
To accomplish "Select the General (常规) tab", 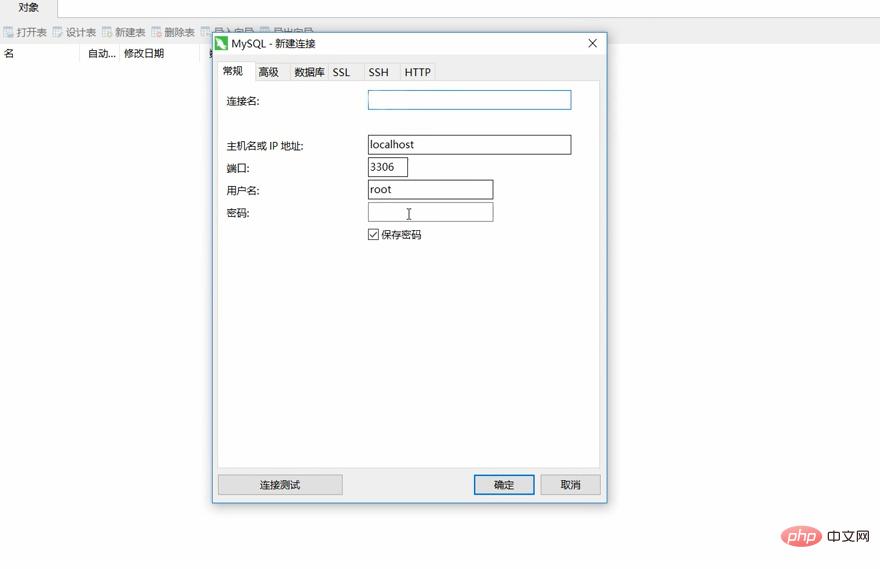I will pos(233,71).
